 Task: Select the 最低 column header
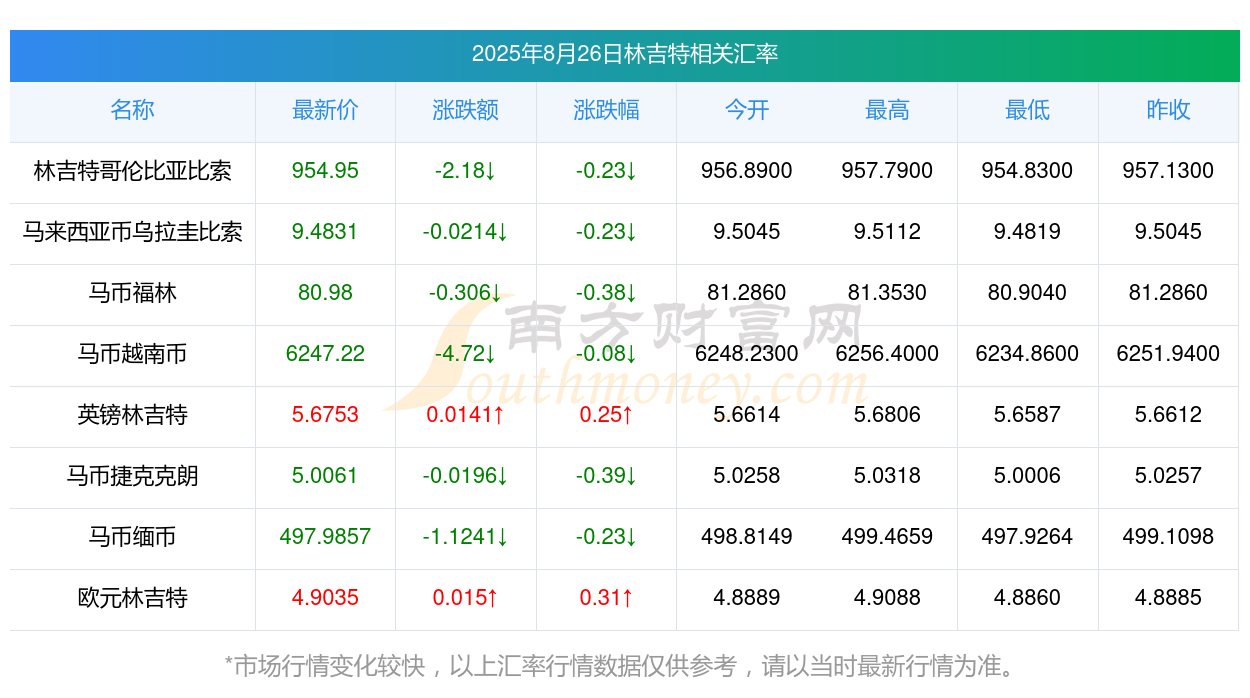tap(1027, 110)
